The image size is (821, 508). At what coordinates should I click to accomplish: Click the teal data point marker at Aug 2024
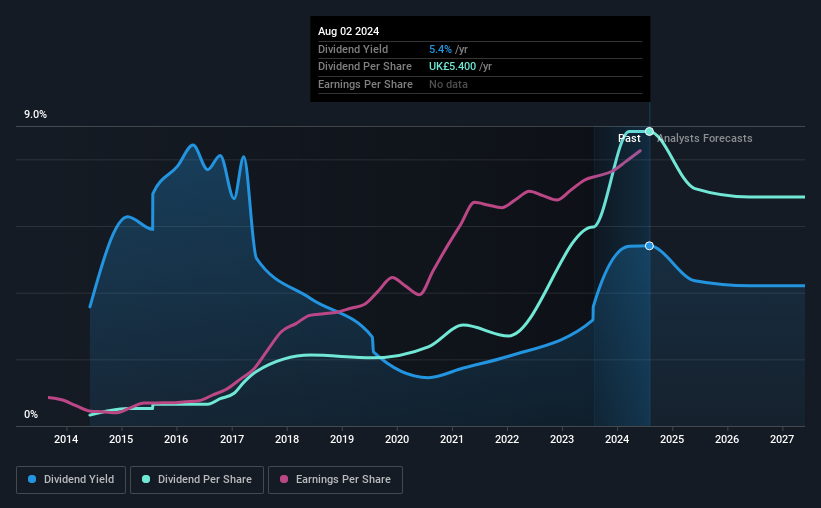pos(649,131)
